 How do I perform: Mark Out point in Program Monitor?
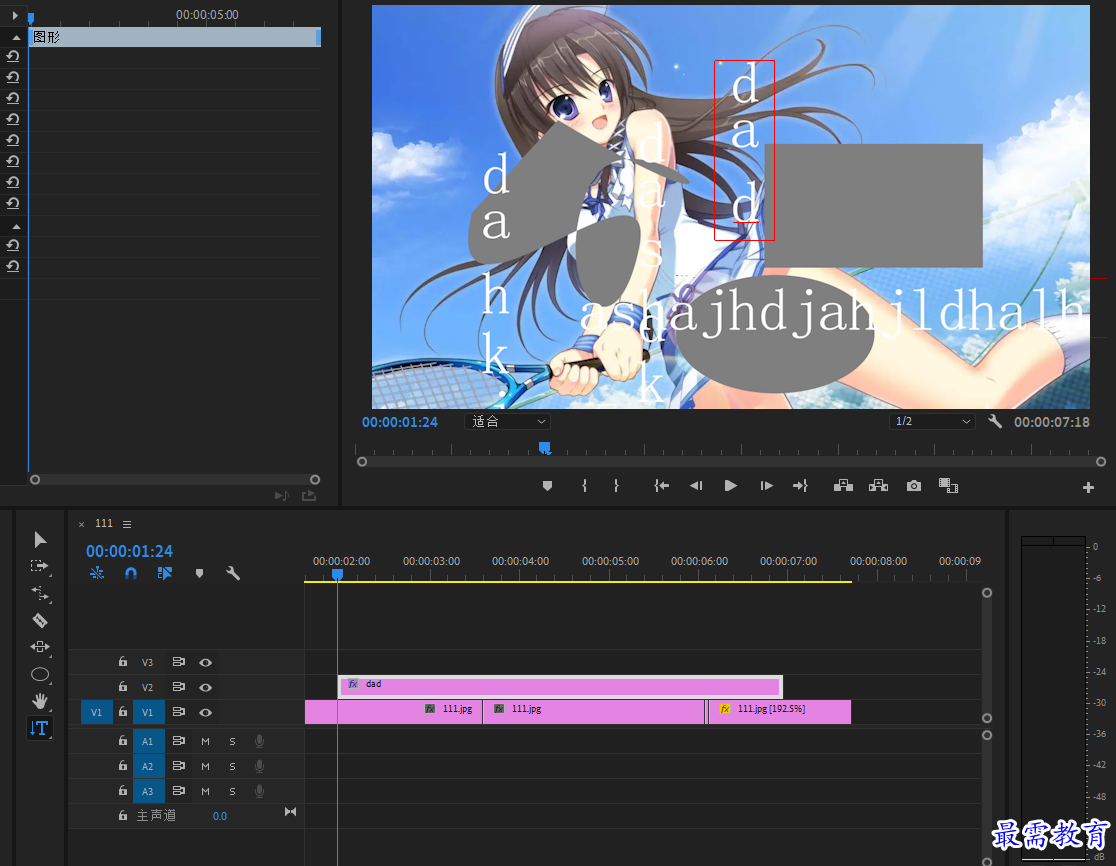616,486
